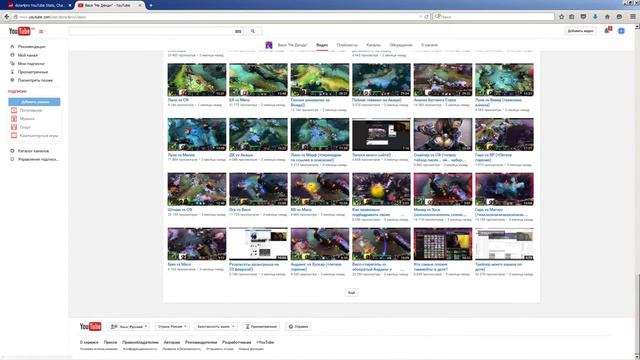The width and height of the screenshot is (640, 360).
Task: Click the smiley chat icon in the browser toolbar
Action: (x=620, y=17)
